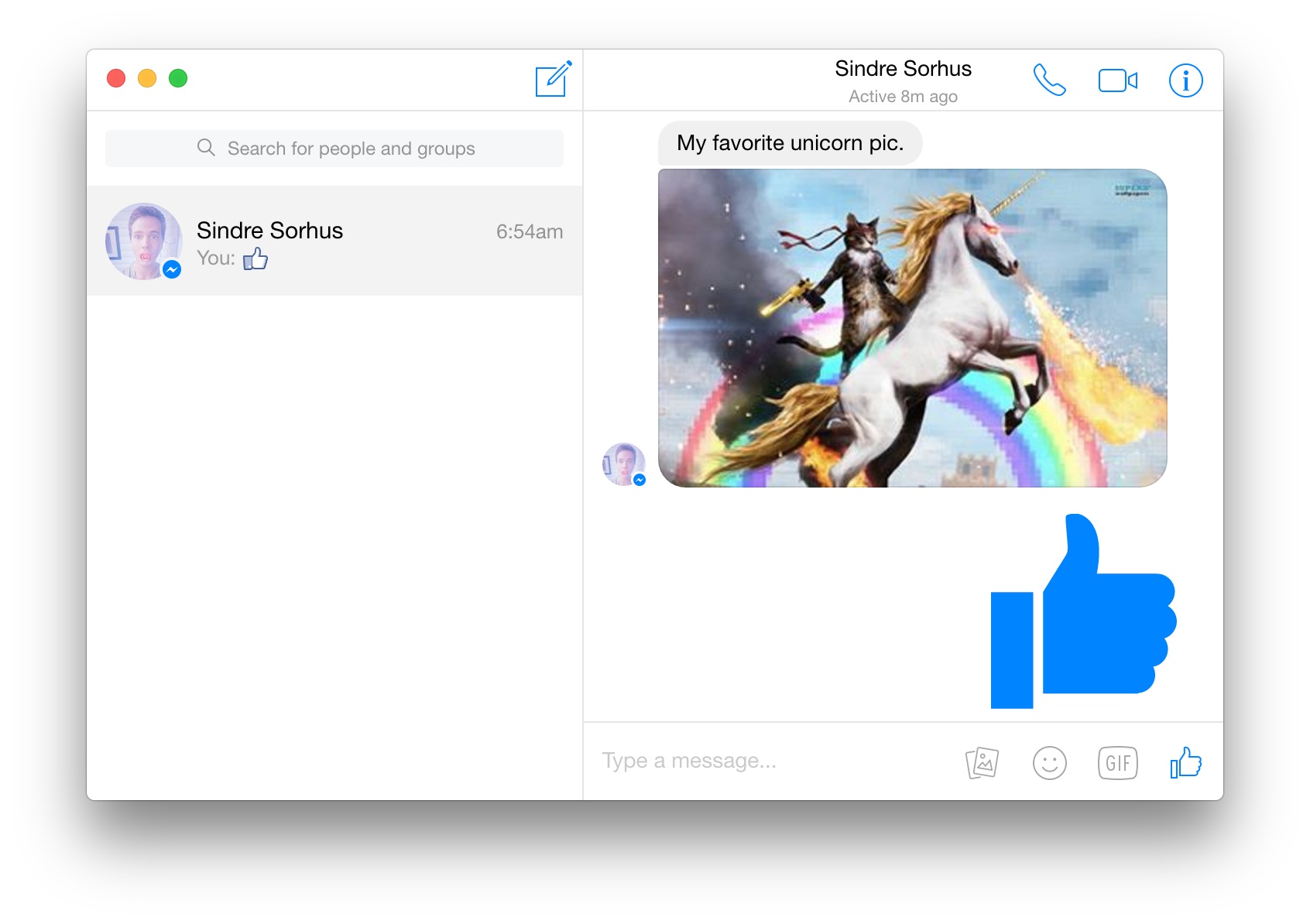Click the 'You:' thumbs-up message preview
1310x924 pixels.
click(232, 258)
